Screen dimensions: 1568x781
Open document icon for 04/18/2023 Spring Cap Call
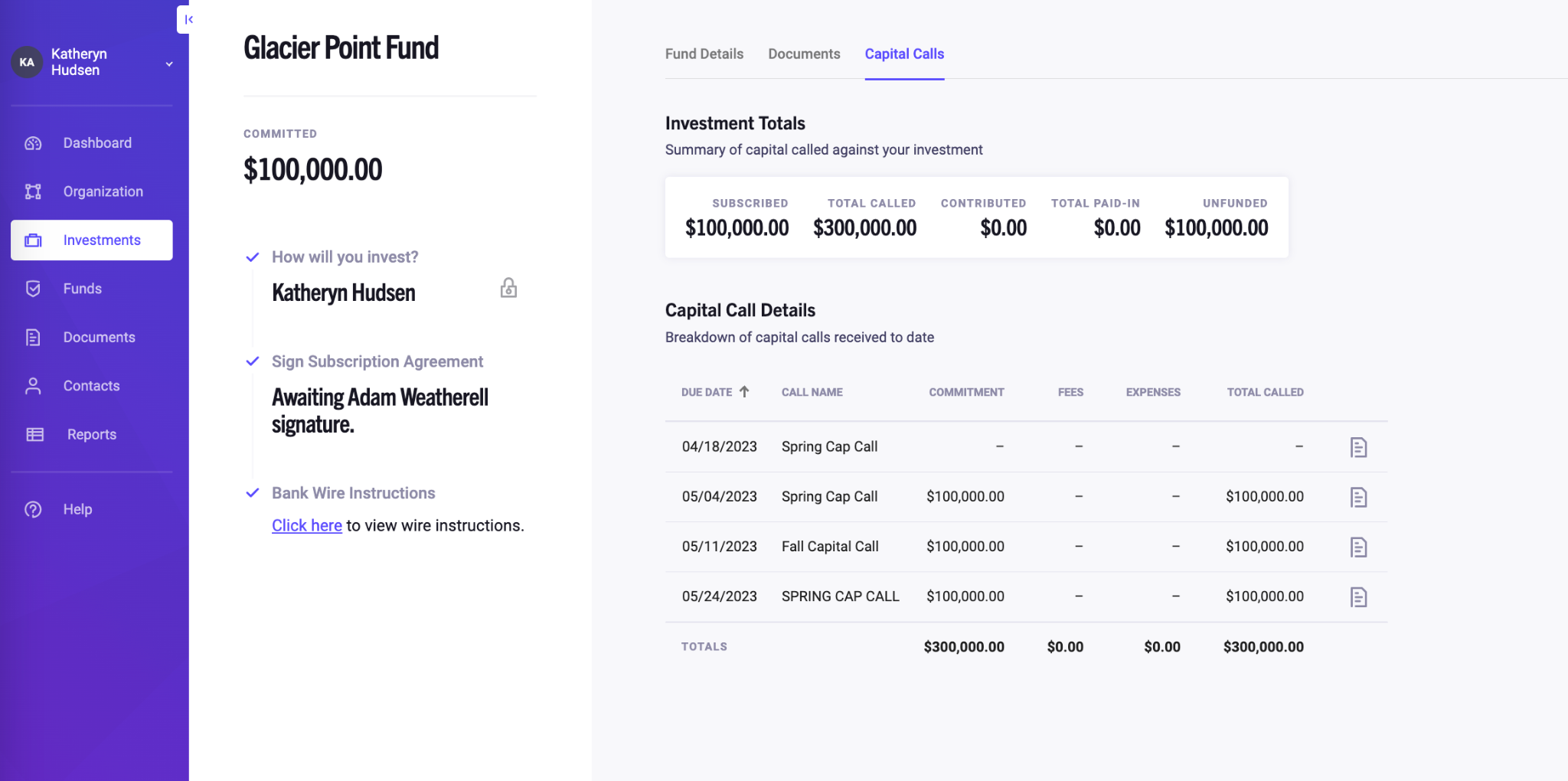[1358, 447]
